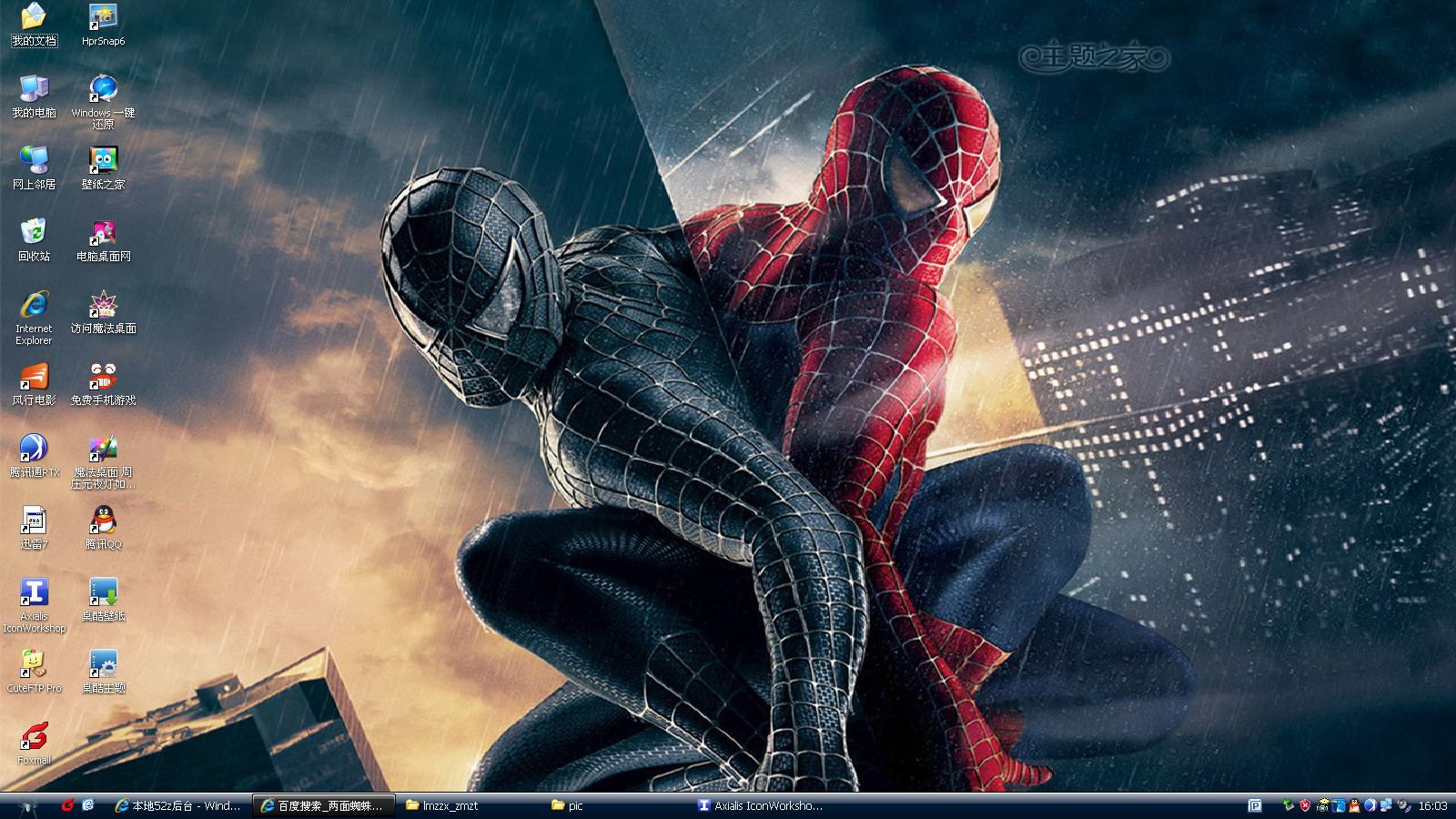Click the 16:03 system clock
This screenshot has width=1456, height=819.
click(1432, 806)
